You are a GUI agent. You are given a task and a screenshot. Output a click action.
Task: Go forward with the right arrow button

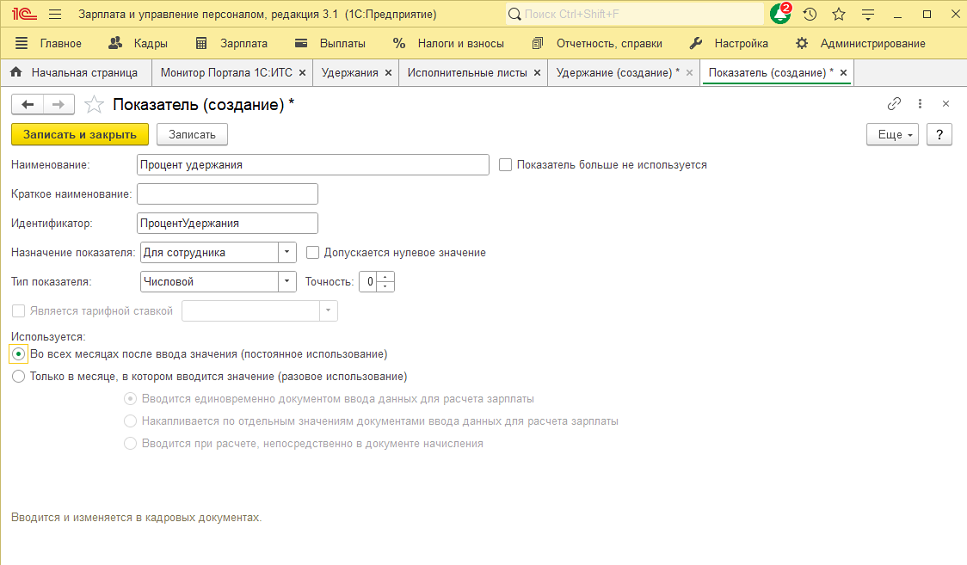[x=59, y=104]
